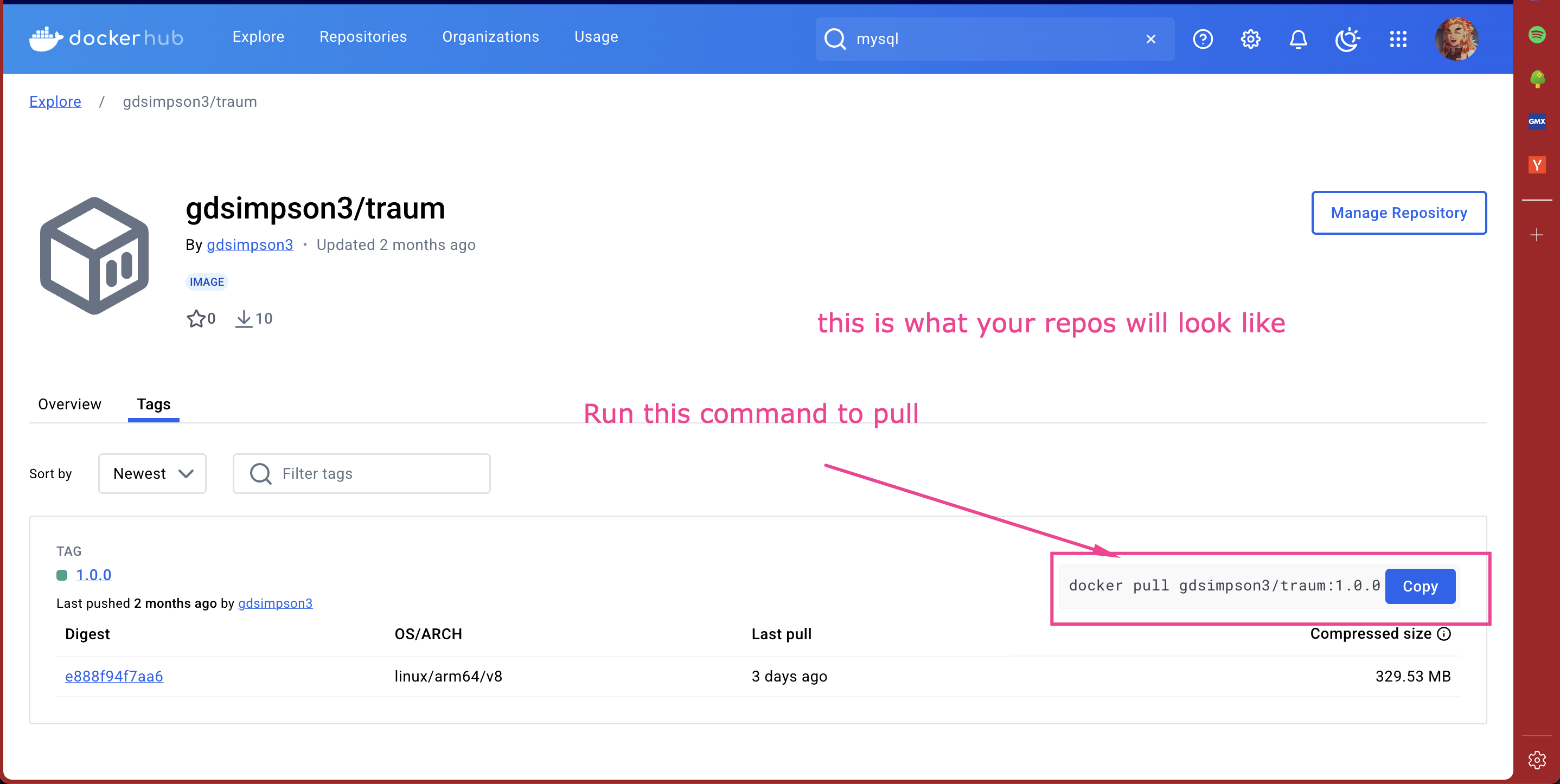The image size is (1560, 784).
Task: Open digest e888f94f7aa6 link
Action: (x=114, y=676)
